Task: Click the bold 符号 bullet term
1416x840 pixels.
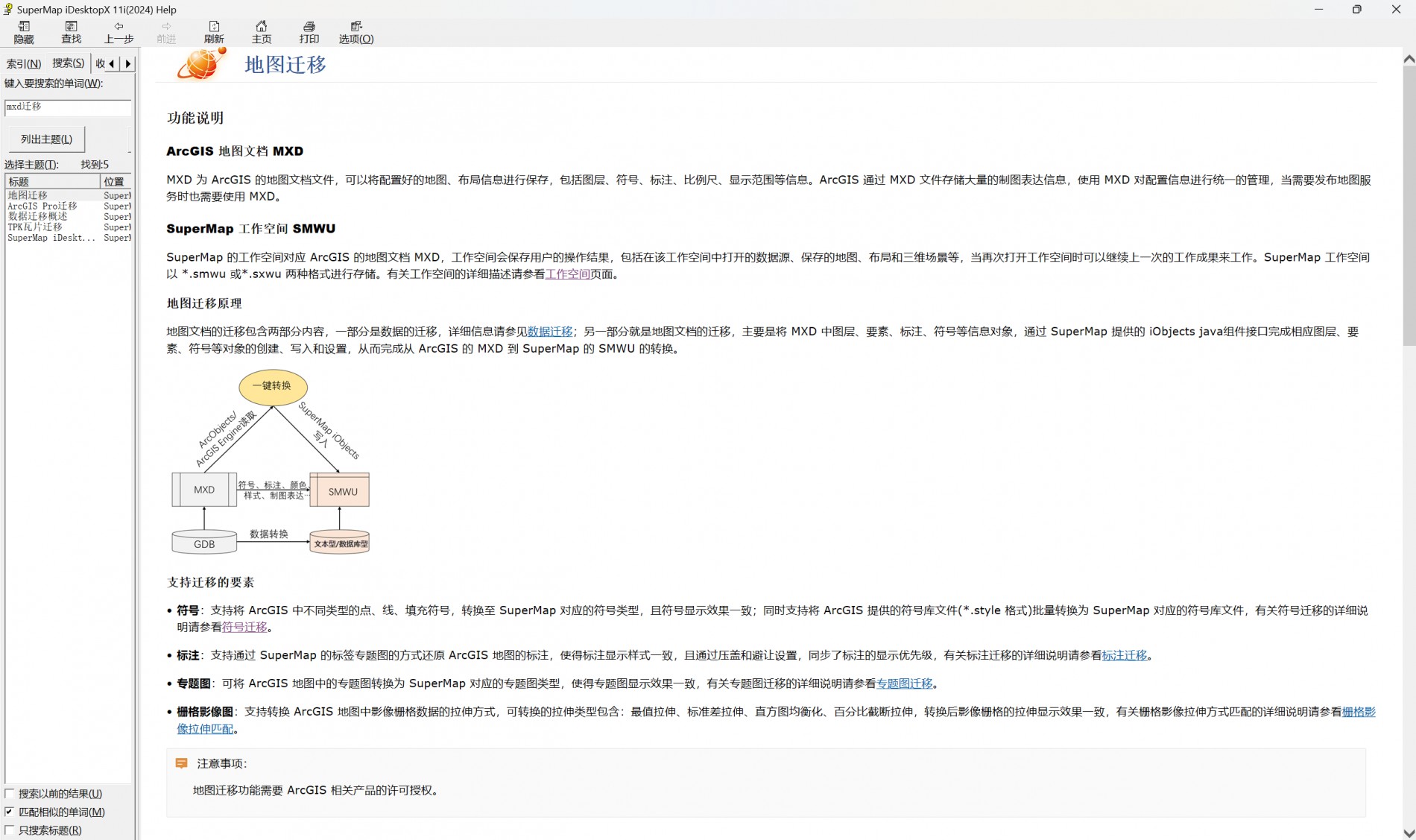Action: click(x=188, y=610)
